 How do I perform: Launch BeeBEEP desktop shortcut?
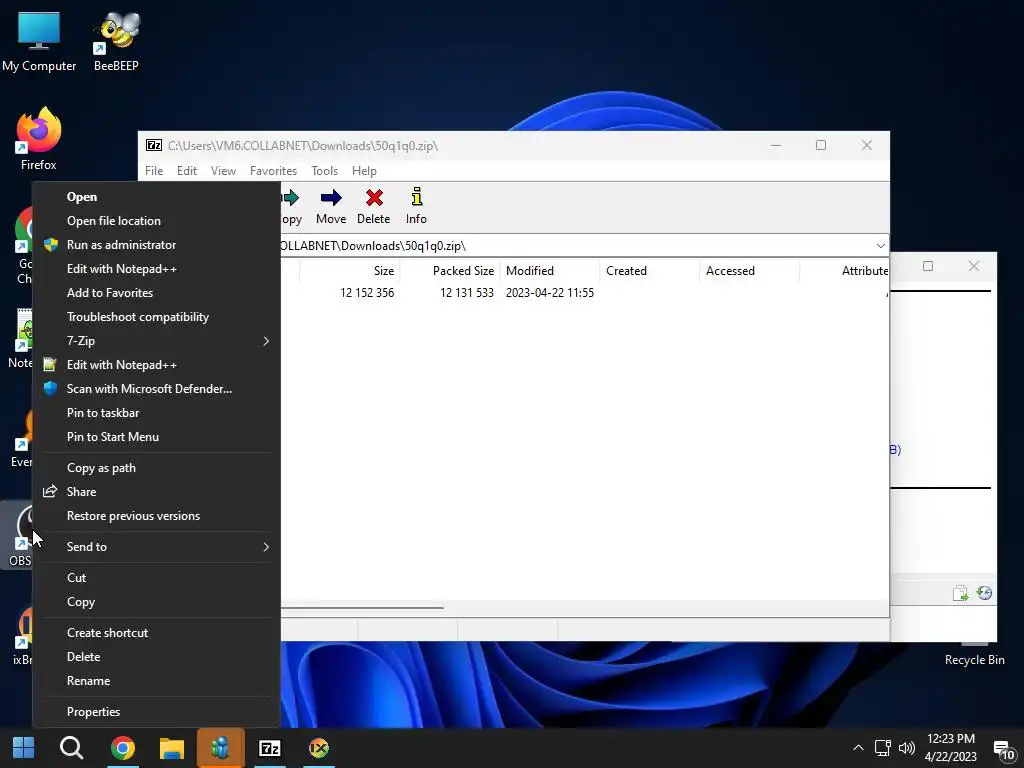pyautogui.click(x=116, y=42)
